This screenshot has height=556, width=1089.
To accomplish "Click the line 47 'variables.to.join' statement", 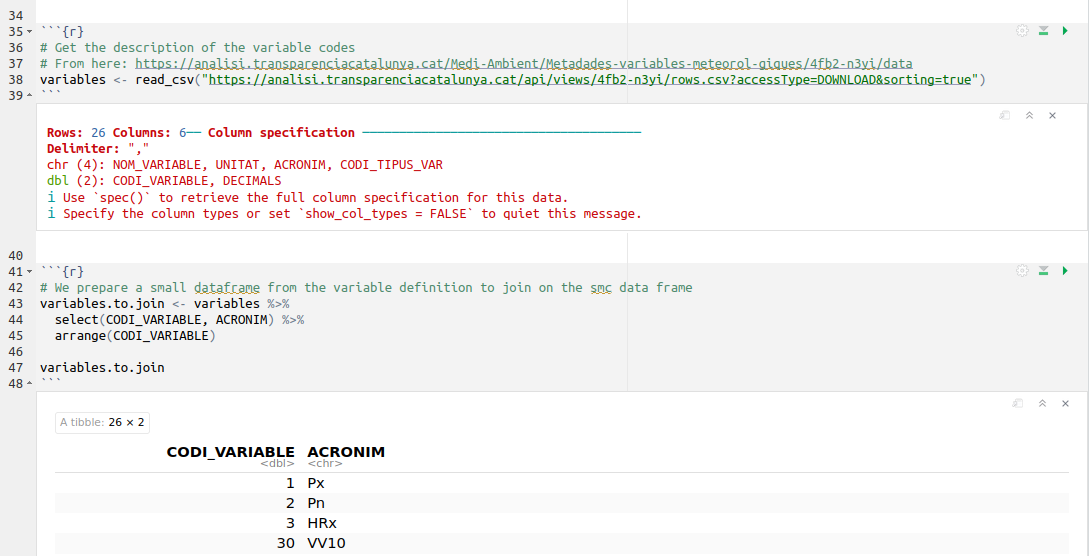I will click(x=102, y=368).
